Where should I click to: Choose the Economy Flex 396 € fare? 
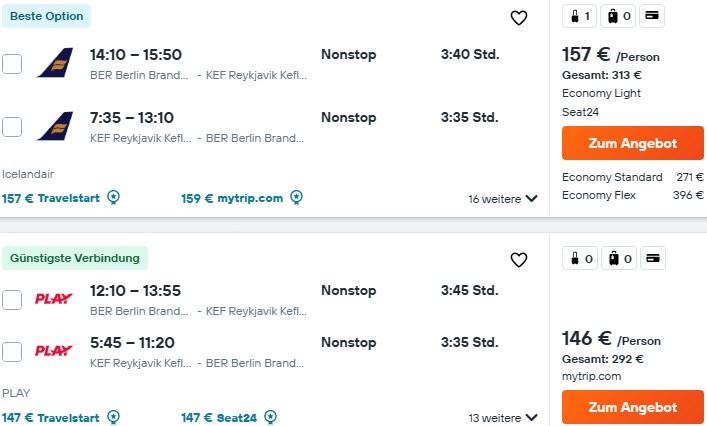click(633, 195)
